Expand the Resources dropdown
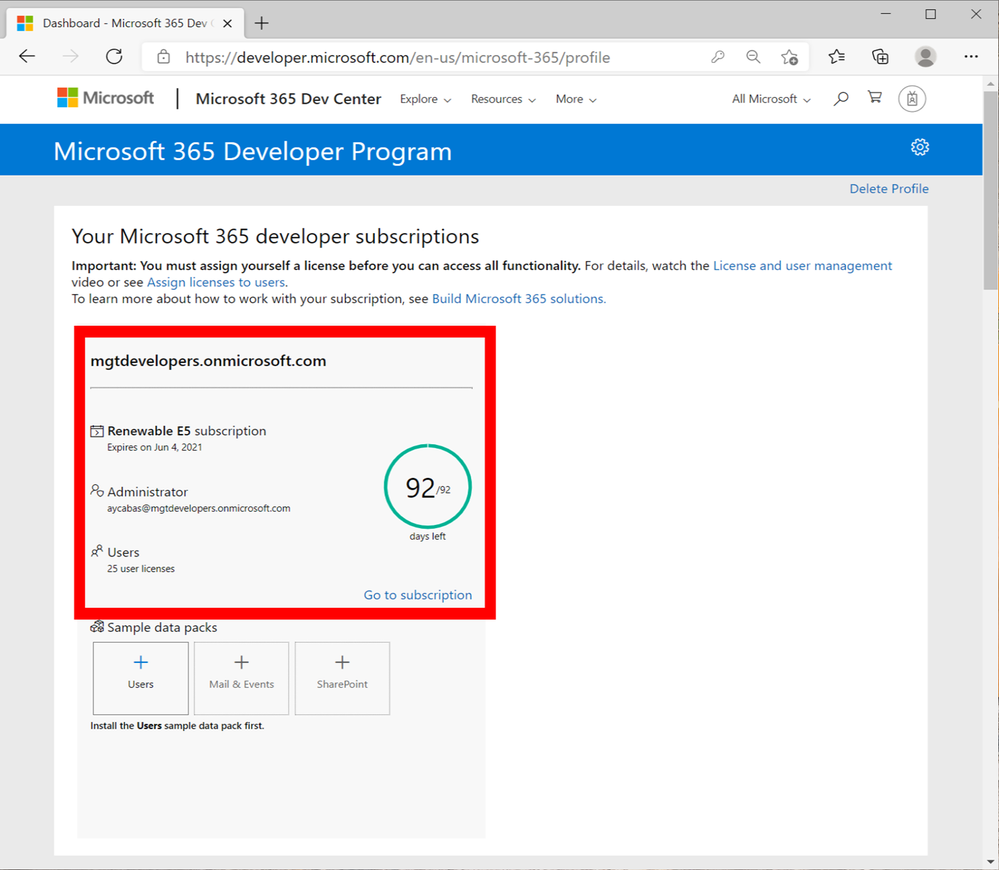Screen dimensions: 999x870 503,99
